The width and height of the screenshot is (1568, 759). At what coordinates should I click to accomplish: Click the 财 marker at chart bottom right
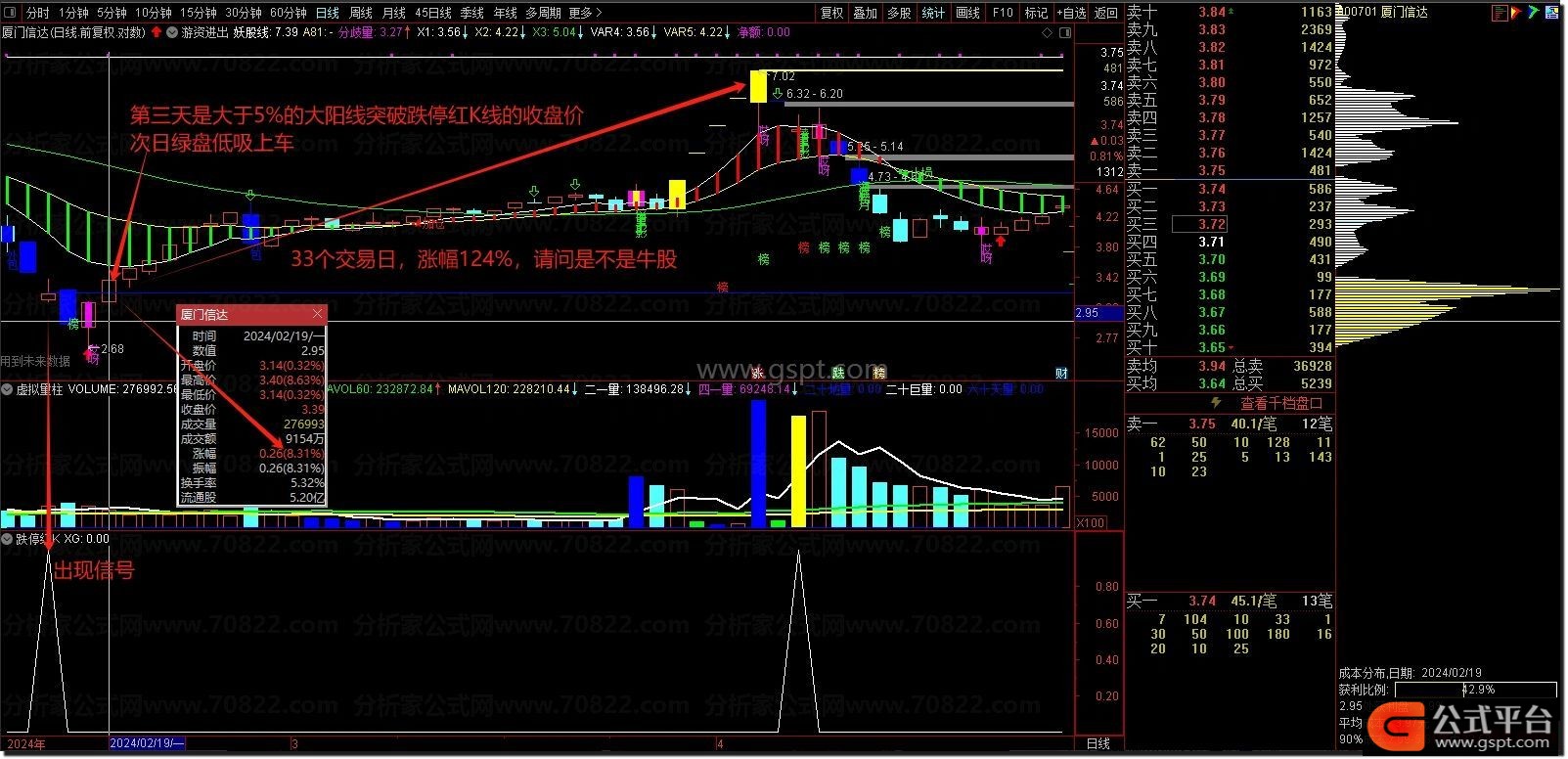pyautogui.click(x=1061, y=373)
